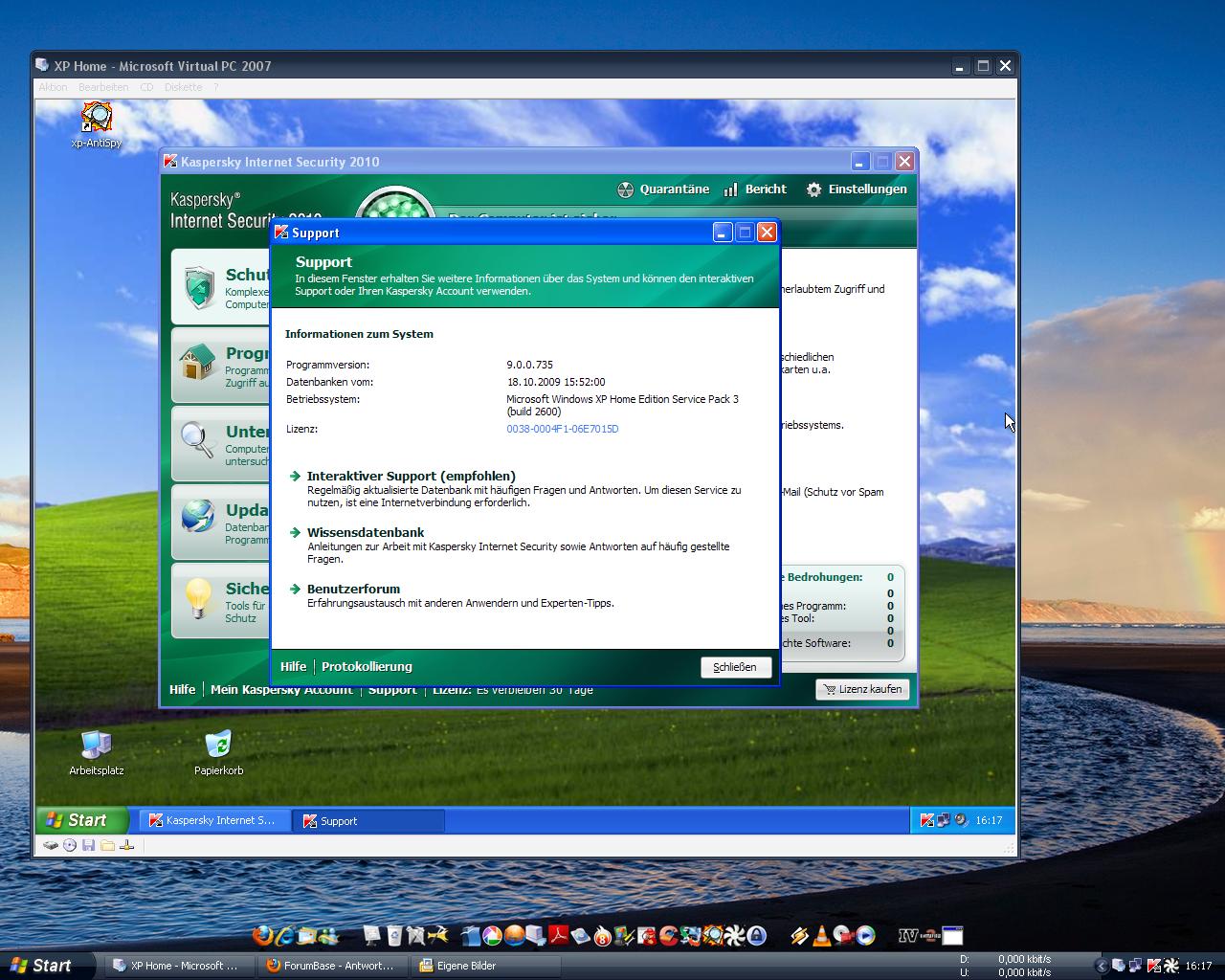The image size is (1225, 980).
Task: Click Lizenz kaufen button in Kaspersky
Action: [861, 689]
